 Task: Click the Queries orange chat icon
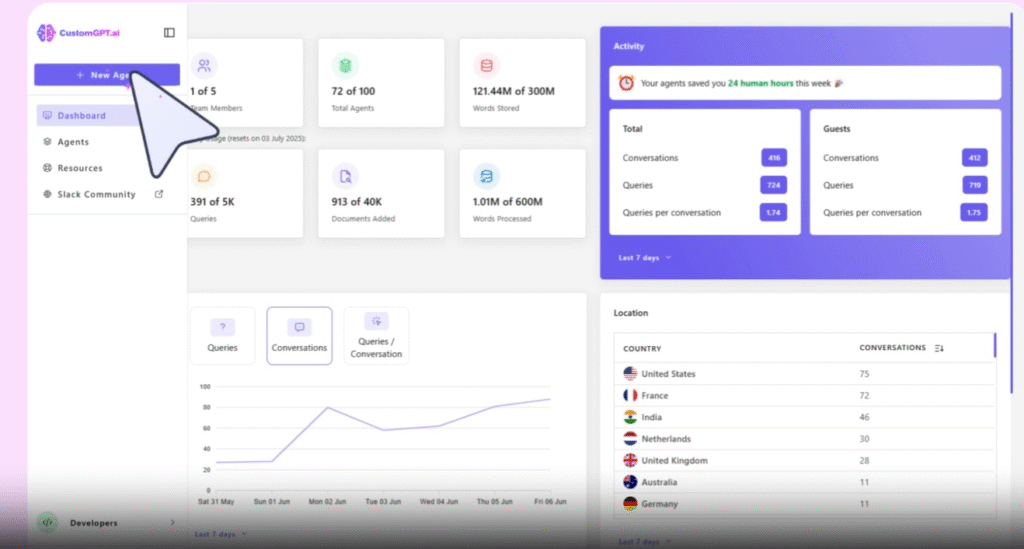click(x=204, y=176)
